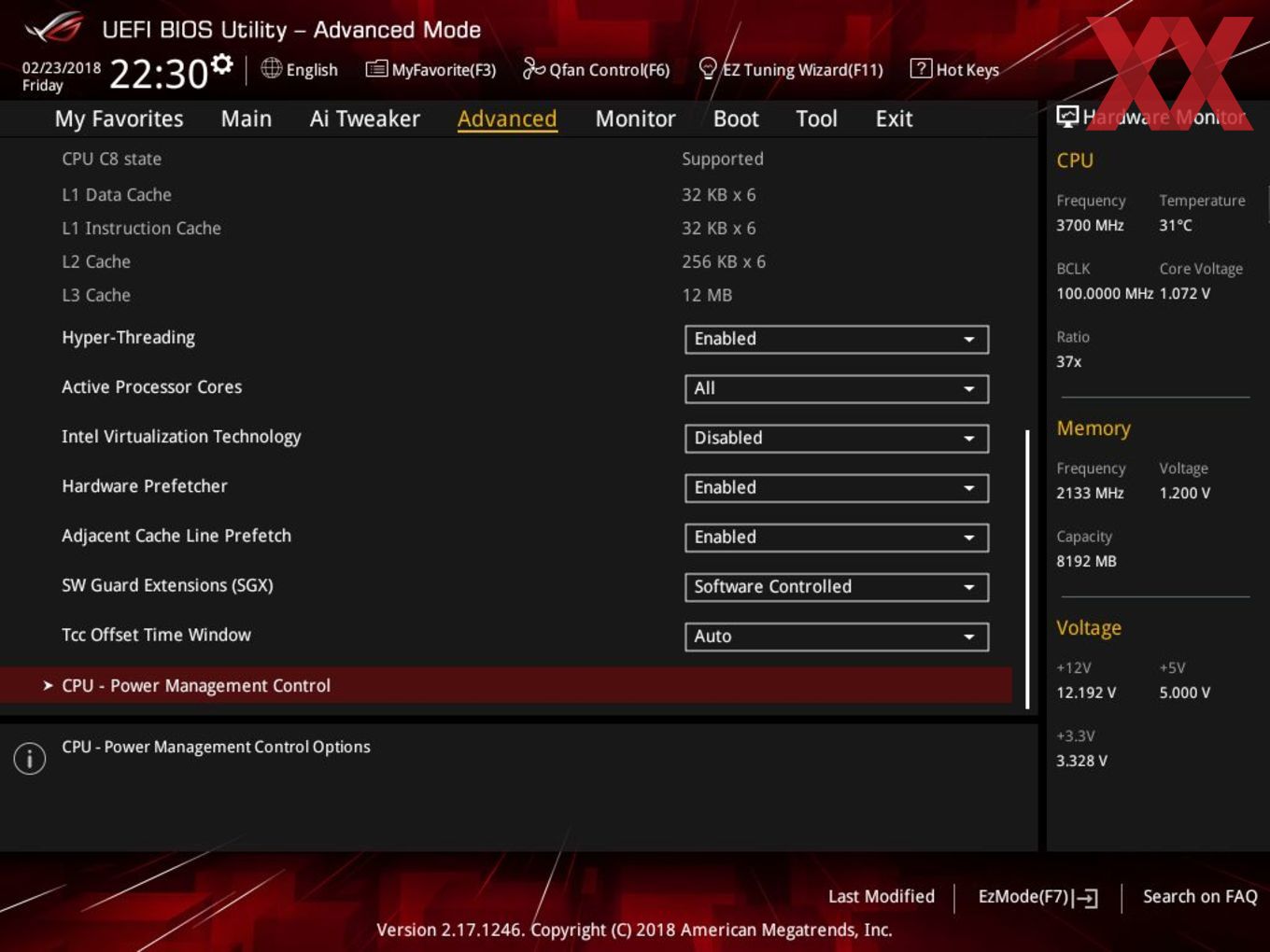Switch to the Boot tab
The height and width of the screenshot is (952, 1270).
point(736,119)
